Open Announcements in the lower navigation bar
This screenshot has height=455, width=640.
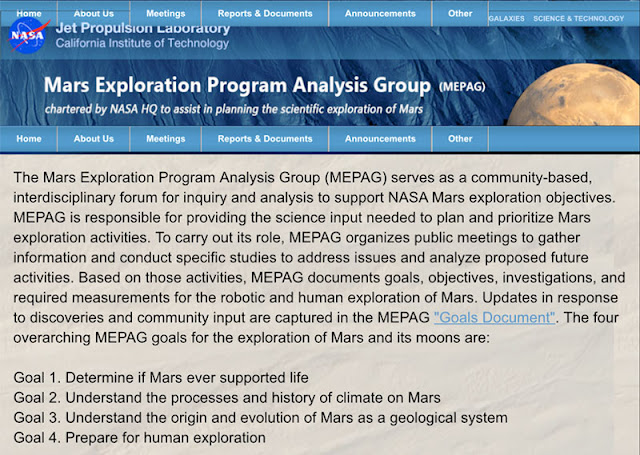point(380,139)
